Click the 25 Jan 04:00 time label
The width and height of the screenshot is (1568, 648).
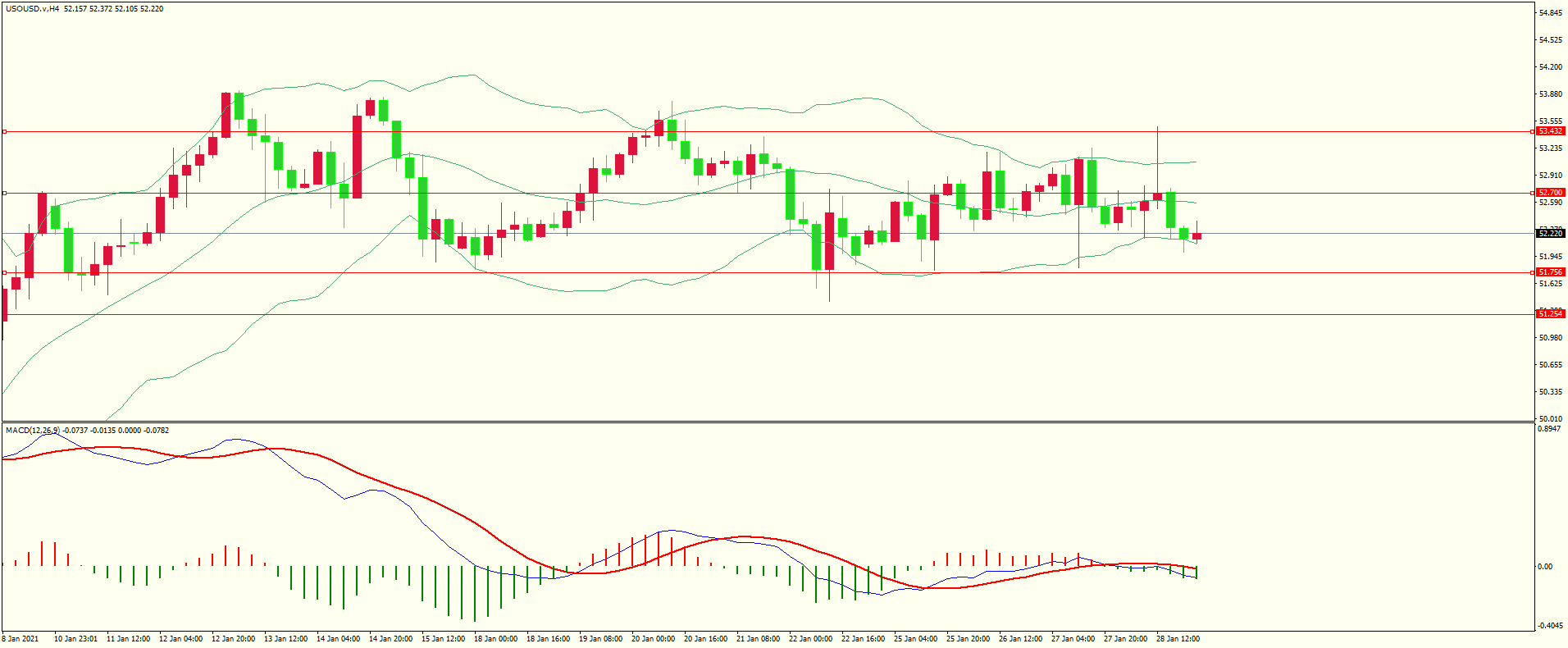915,639
